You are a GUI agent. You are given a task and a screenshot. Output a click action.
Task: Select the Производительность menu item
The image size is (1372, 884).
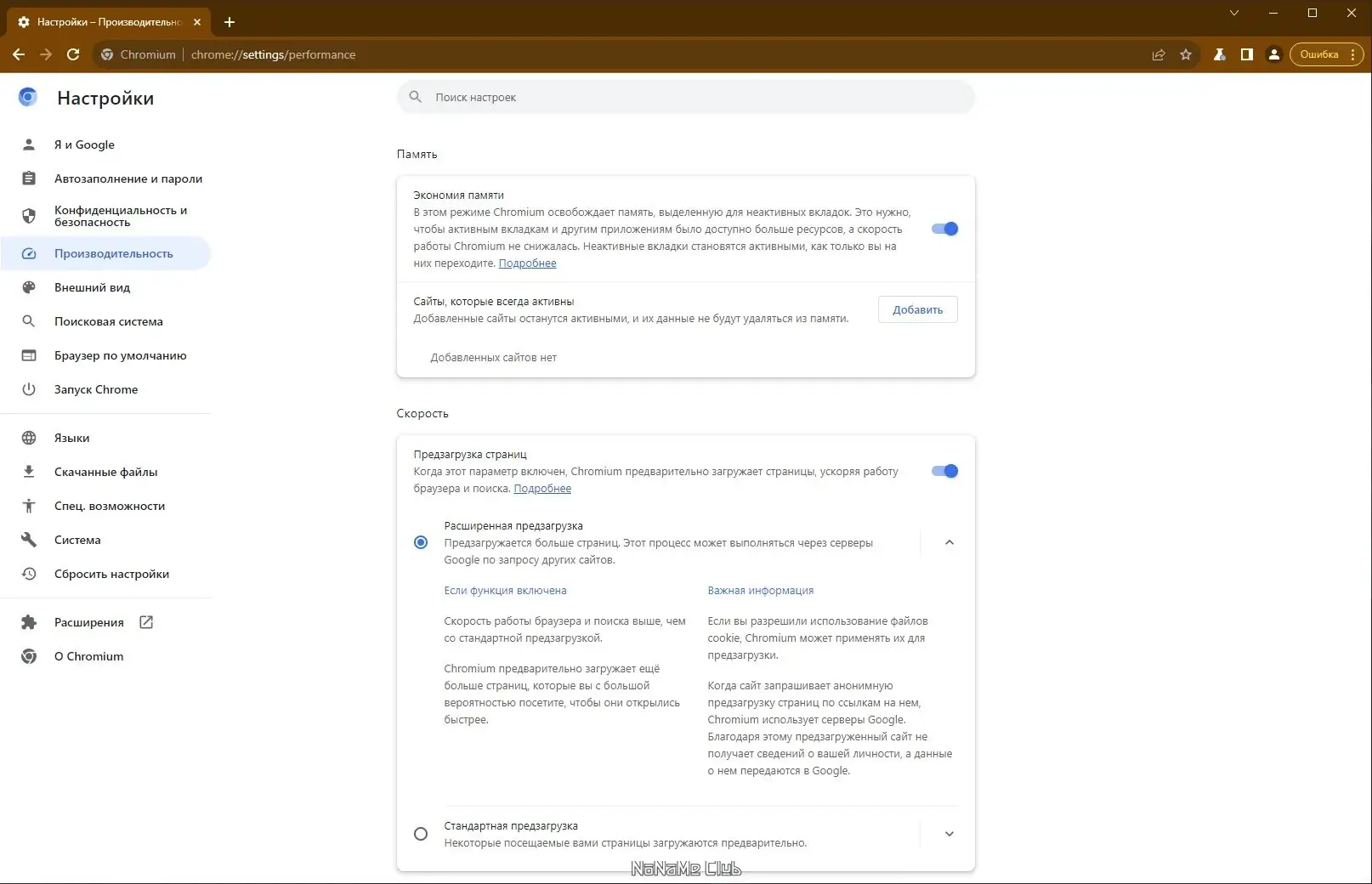[105, 253]
